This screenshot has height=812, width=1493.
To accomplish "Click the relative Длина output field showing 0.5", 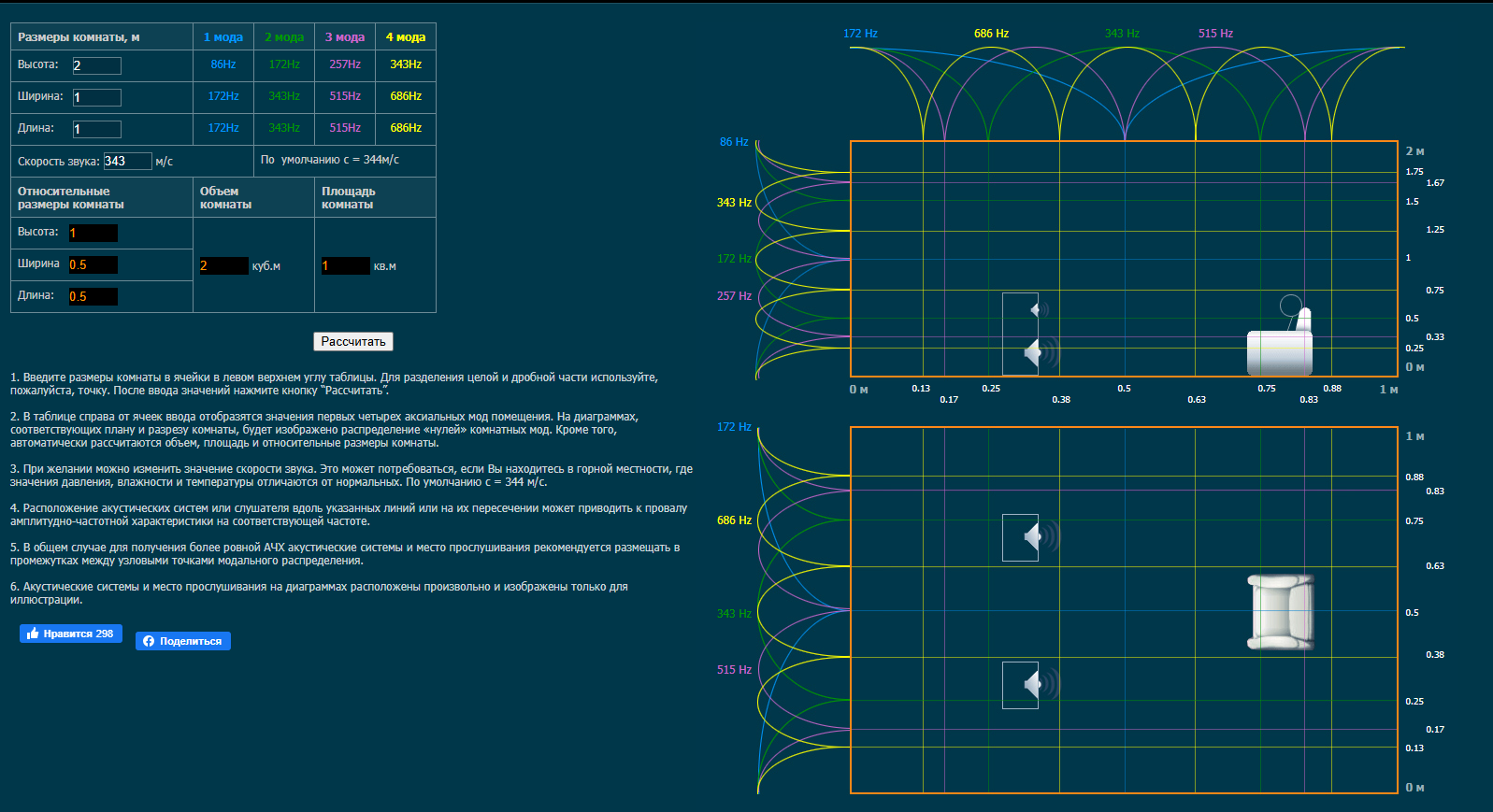I will [93, 296].
